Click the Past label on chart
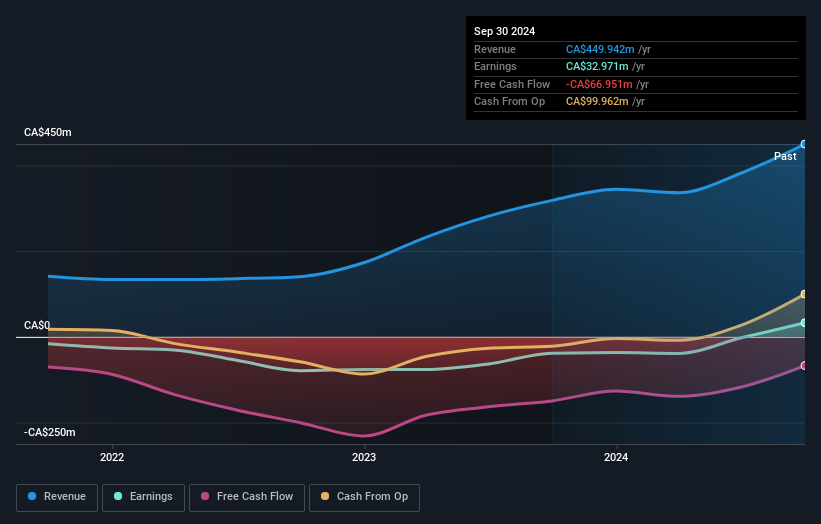821x524 pixels. [785, 156]
